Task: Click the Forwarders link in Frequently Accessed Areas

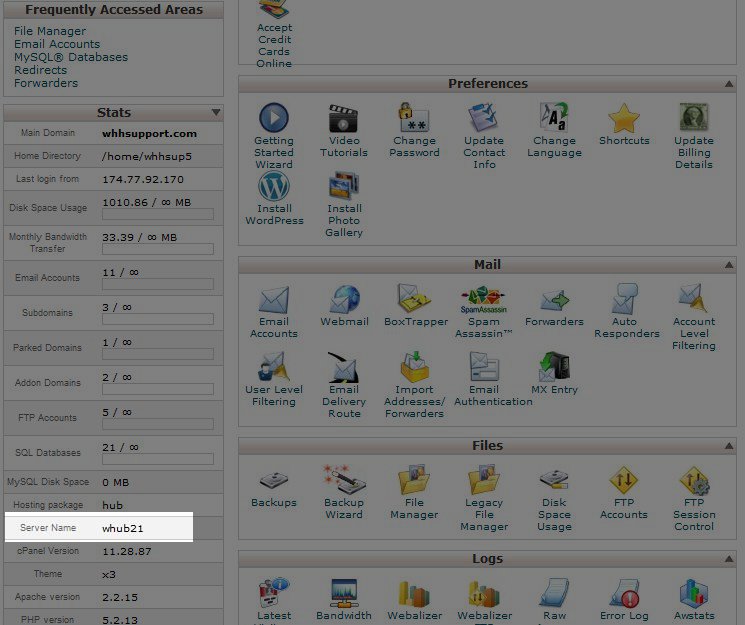Action: 46,83
